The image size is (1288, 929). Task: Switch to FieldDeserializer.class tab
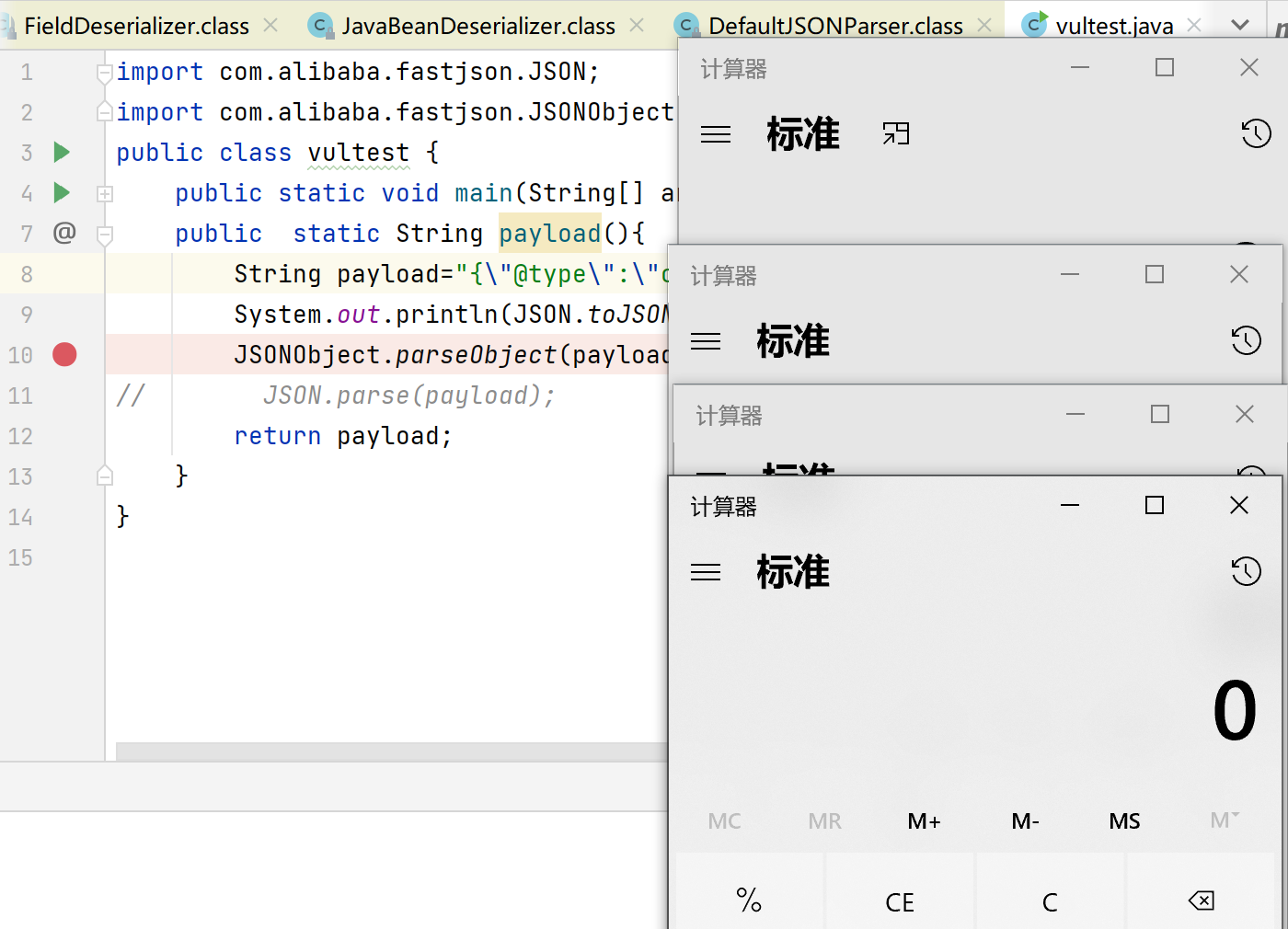[136, 26]
